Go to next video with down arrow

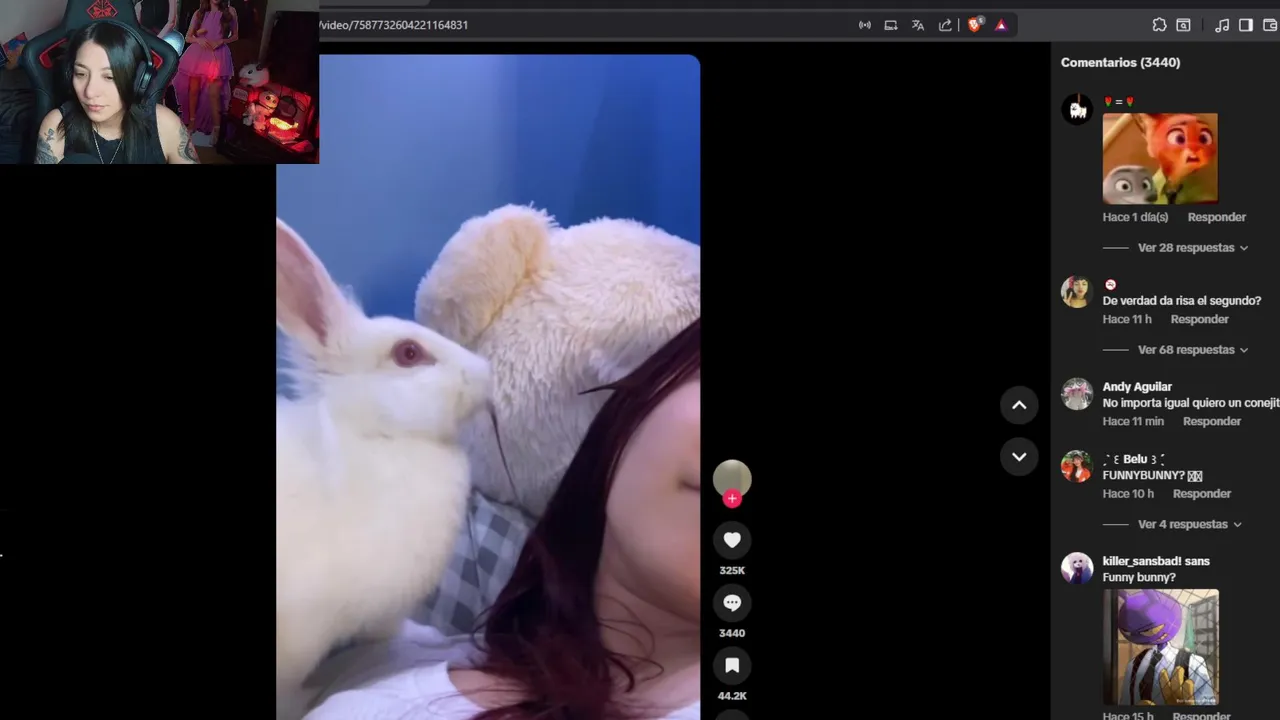(x=1019, y=457)
